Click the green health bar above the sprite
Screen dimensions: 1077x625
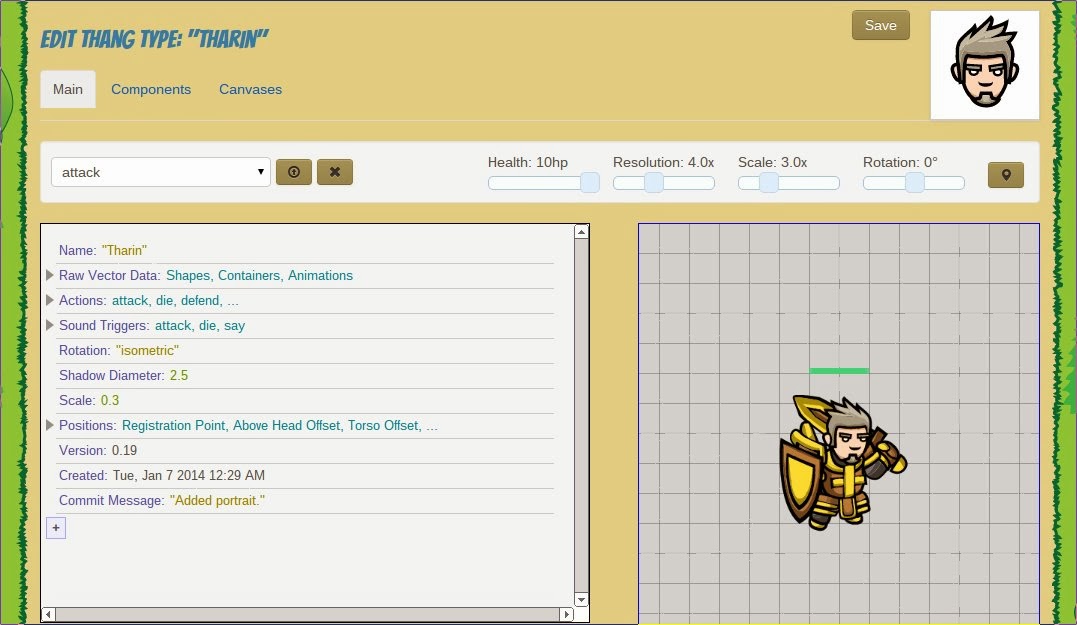tap(839, 371)
